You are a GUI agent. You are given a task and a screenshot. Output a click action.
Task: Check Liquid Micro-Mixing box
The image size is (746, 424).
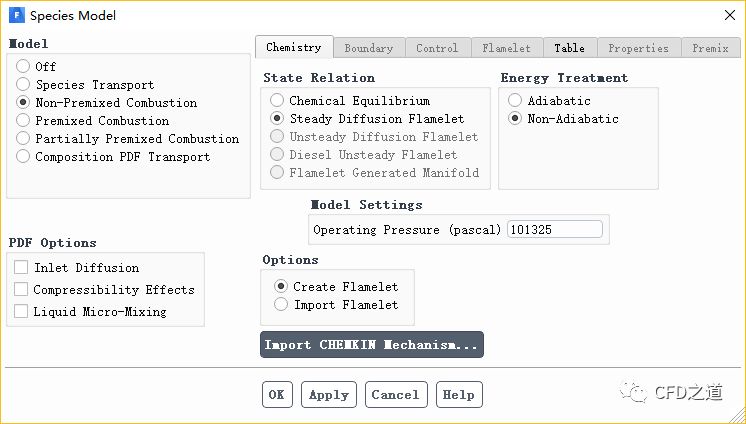pyautogui.click(x=21, y=312)
